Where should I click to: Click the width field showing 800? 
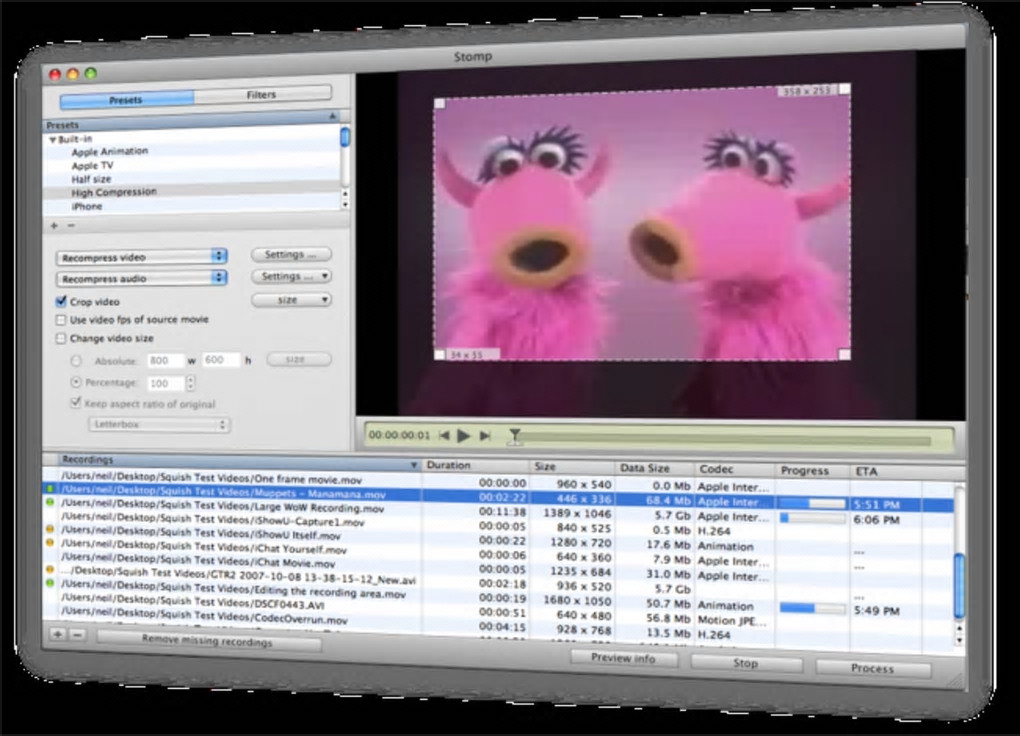[x=166, y=361]
